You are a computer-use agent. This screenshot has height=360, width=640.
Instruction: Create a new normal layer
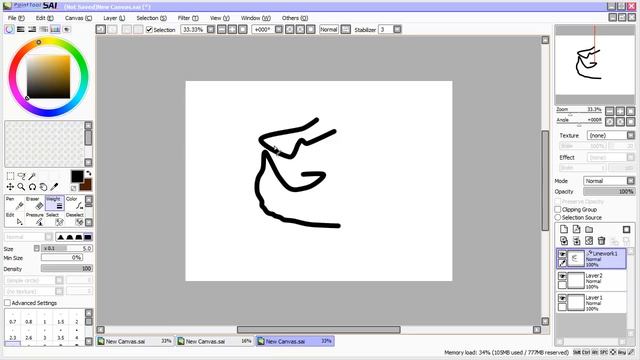[x=564, y=229]
